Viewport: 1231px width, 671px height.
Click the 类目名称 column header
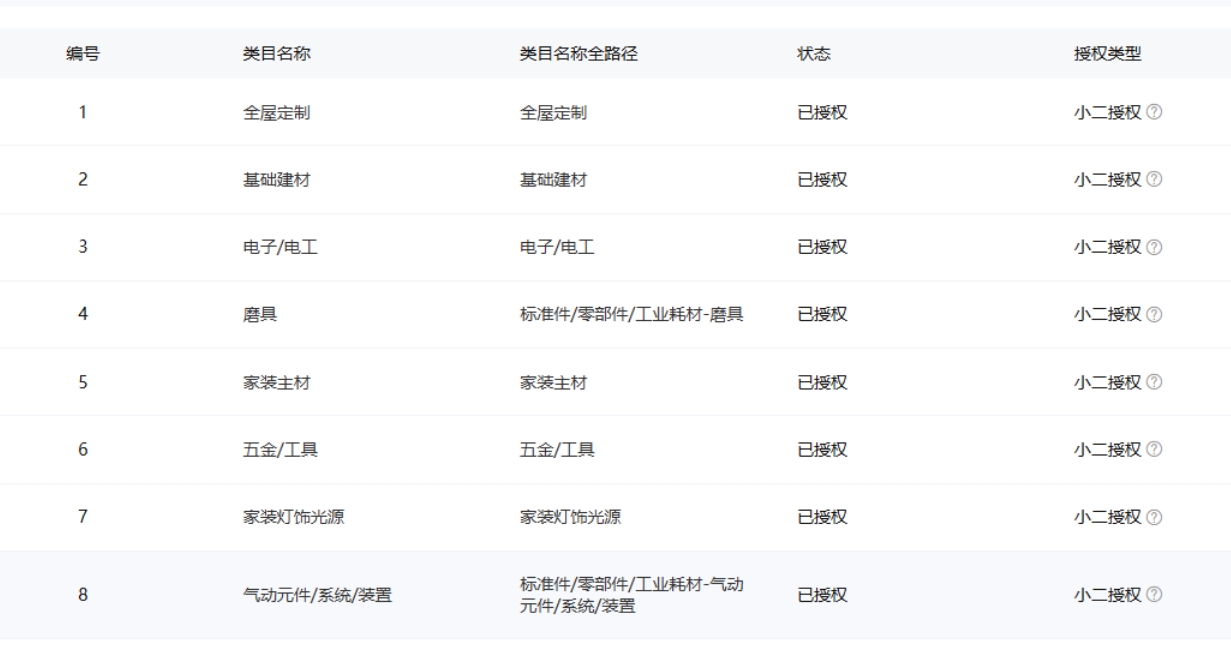coord(262,54)
